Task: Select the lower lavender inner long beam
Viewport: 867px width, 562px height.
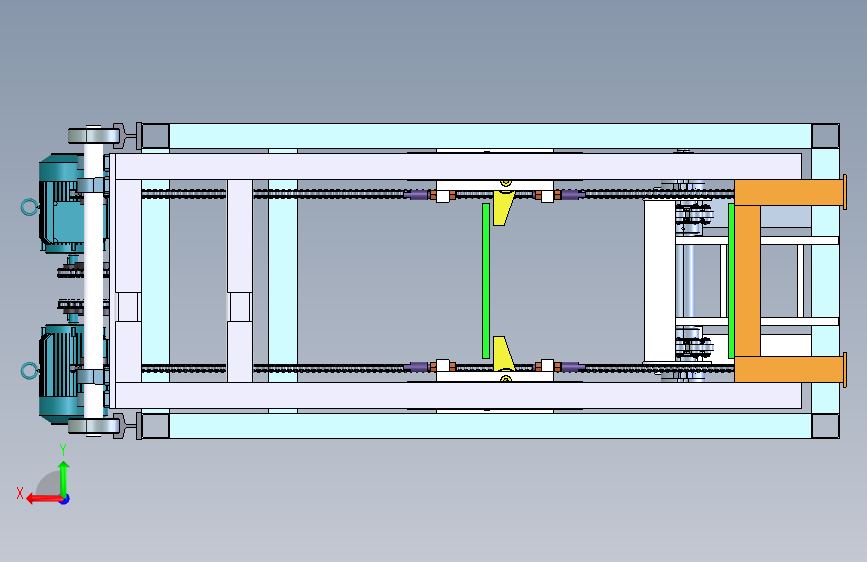Action: (458, 396)
